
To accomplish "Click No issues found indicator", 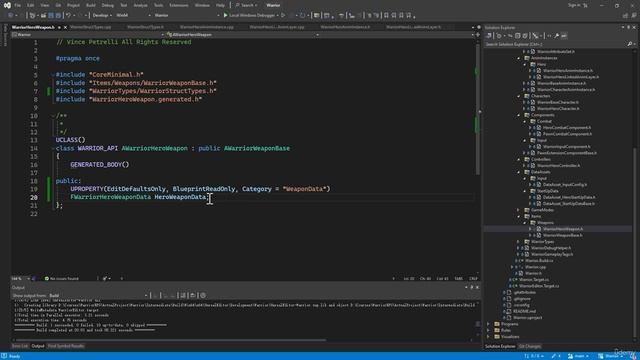I will pos(61,279).
